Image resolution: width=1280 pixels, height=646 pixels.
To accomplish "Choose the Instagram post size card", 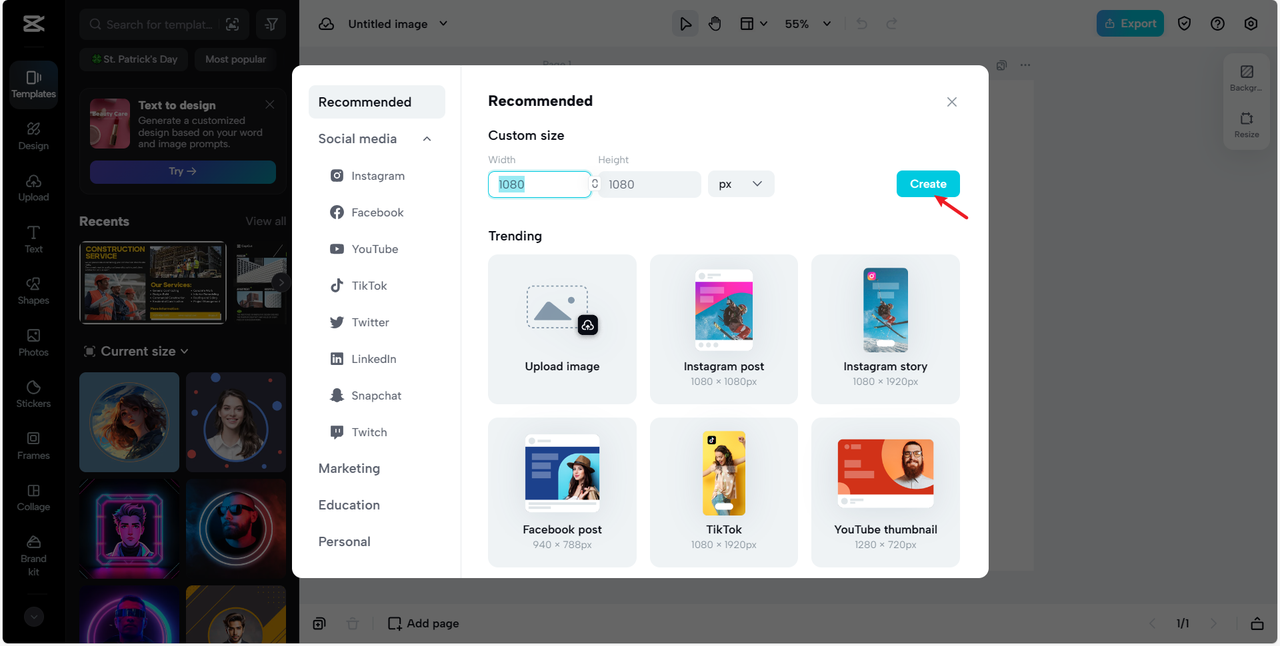I will pyautogui.click(x=724, y=329).
